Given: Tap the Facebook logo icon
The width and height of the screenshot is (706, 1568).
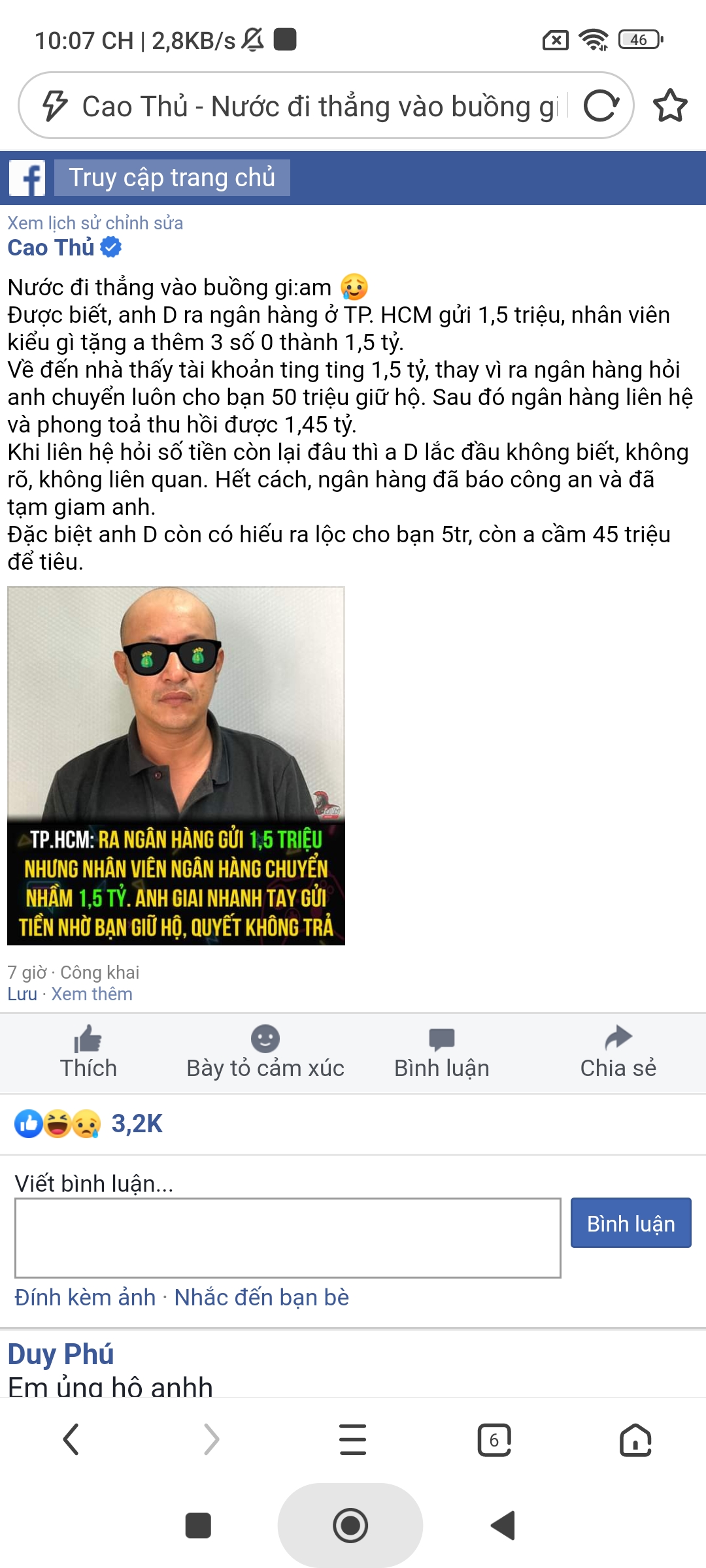Looking at the screenshot, I should click(27, 178).
